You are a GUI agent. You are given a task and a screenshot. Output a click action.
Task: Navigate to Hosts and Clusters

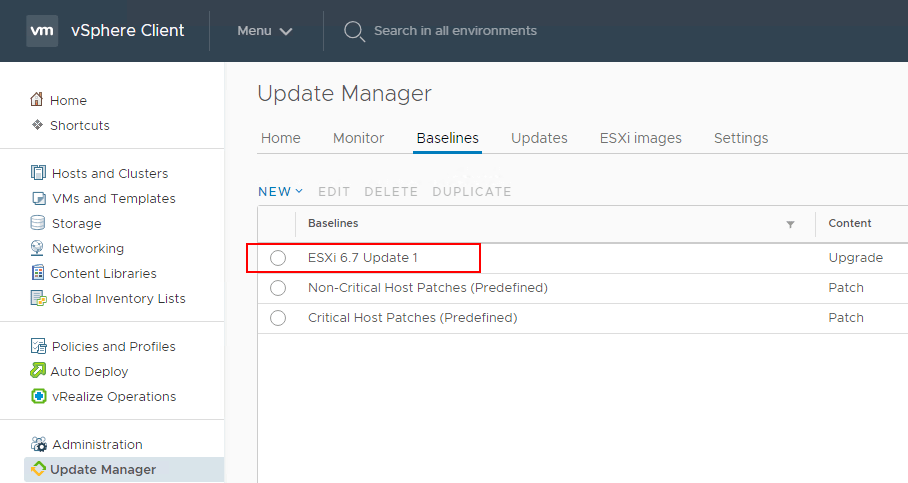click(110, 173)
